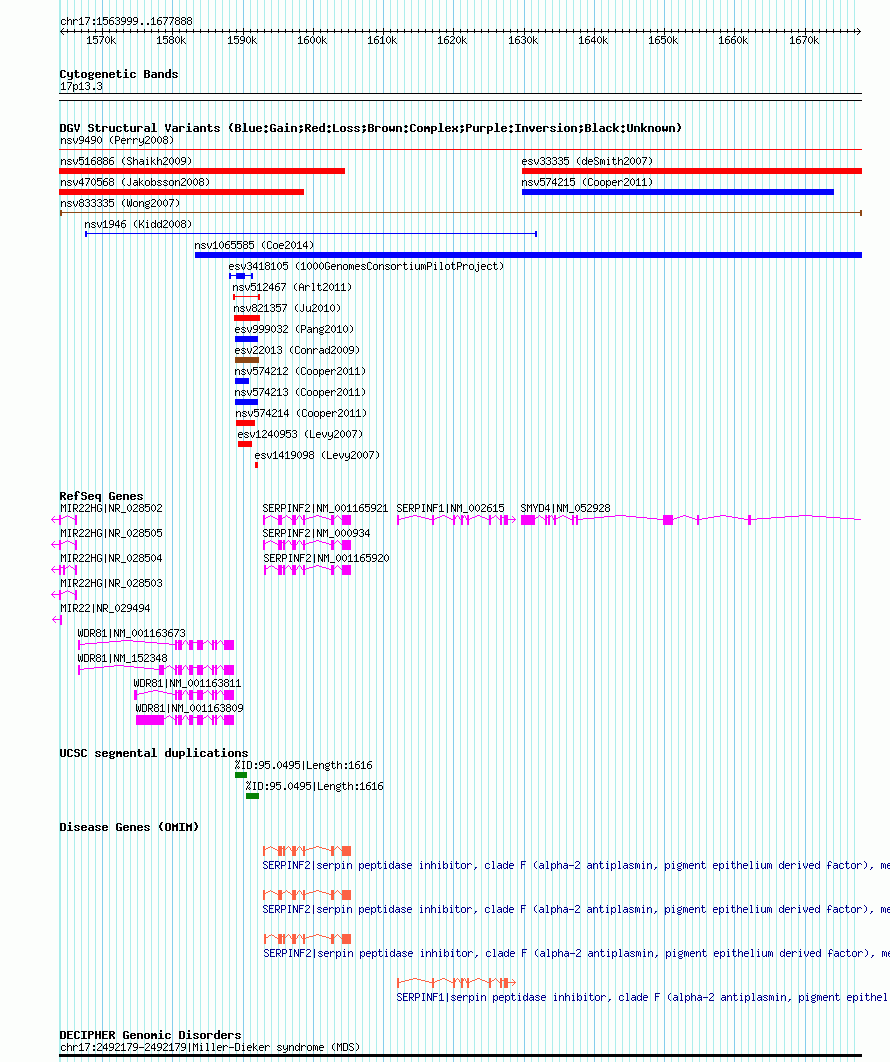Screen dimensions: 890x1062
Task: Click the nsv574214 (Cooper2011) red bar
Action: 245,423
